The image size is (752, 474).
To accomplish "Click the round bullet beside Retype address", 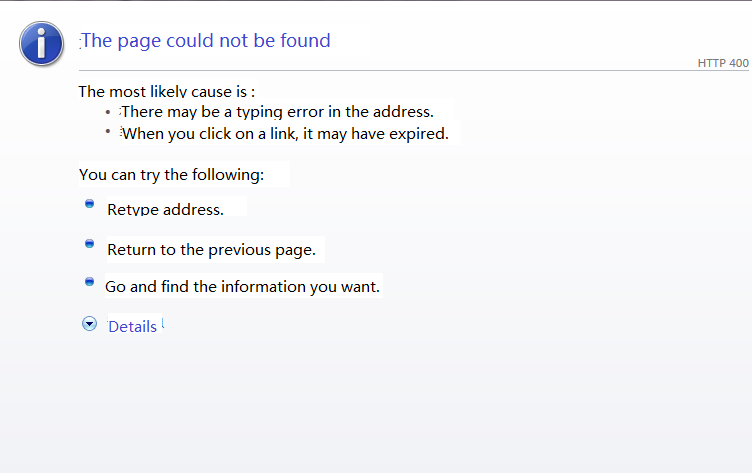I will click(x=89, y=203).
